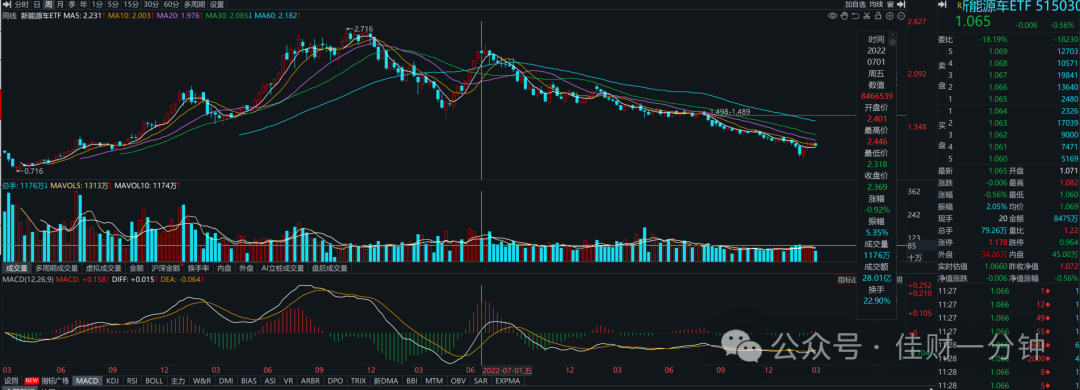Select the scissors cut tool icon
This screenshot has width=1080, height=390.
point(866,16)
